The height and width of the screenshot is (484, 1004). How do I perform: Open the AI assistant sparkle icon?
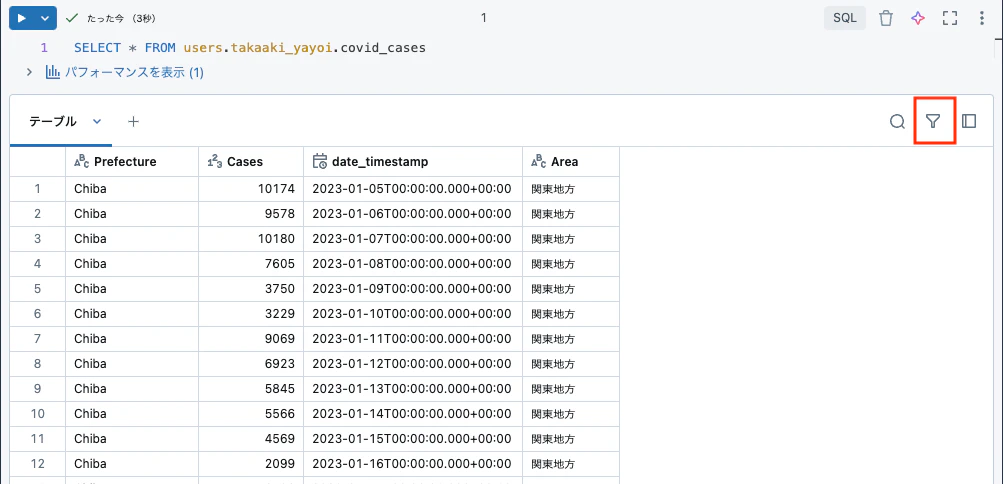pos(918,18)
